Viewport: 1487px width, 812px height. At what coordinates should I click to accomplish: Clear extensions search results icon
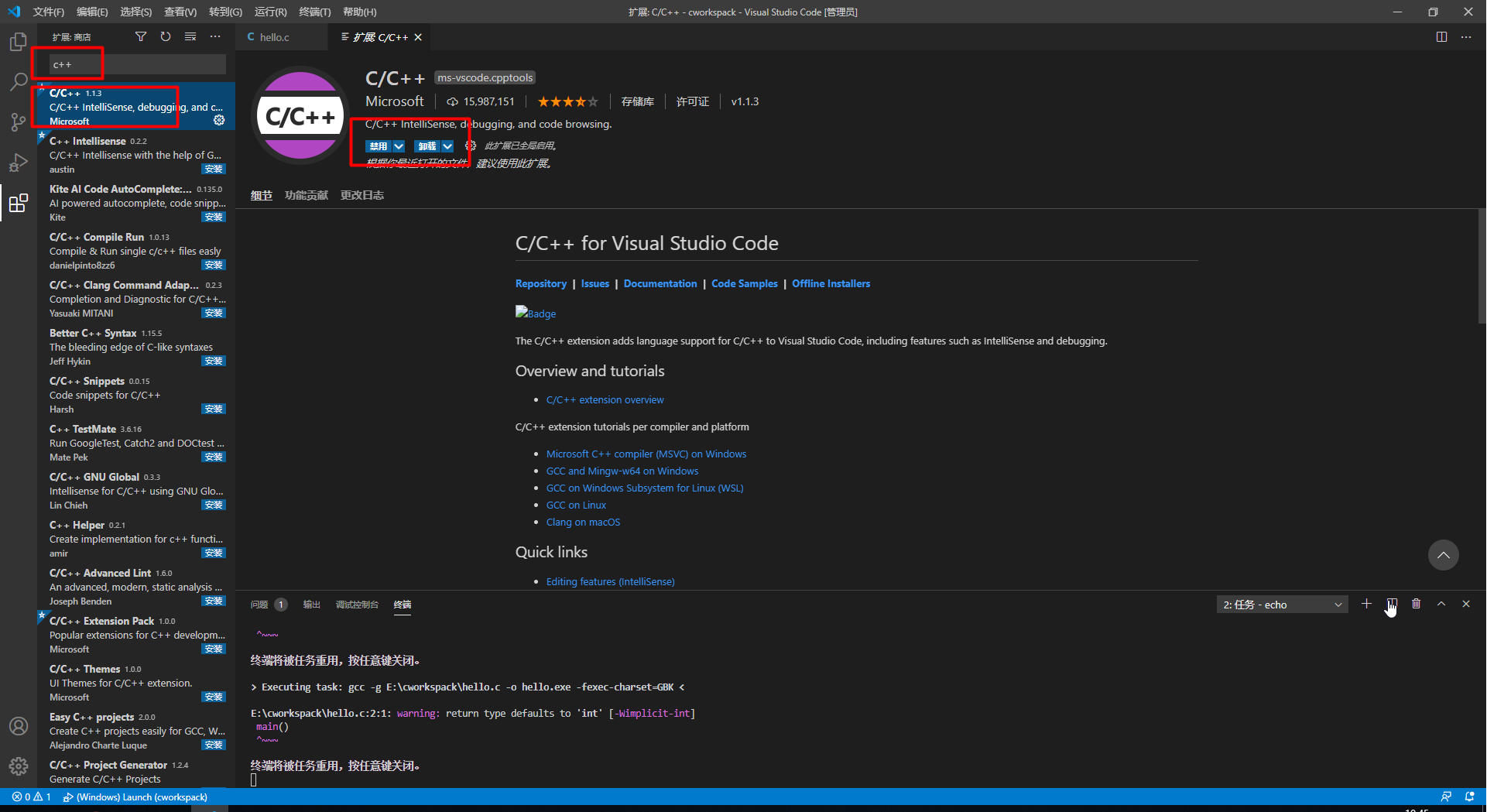[x=190, y=36]
